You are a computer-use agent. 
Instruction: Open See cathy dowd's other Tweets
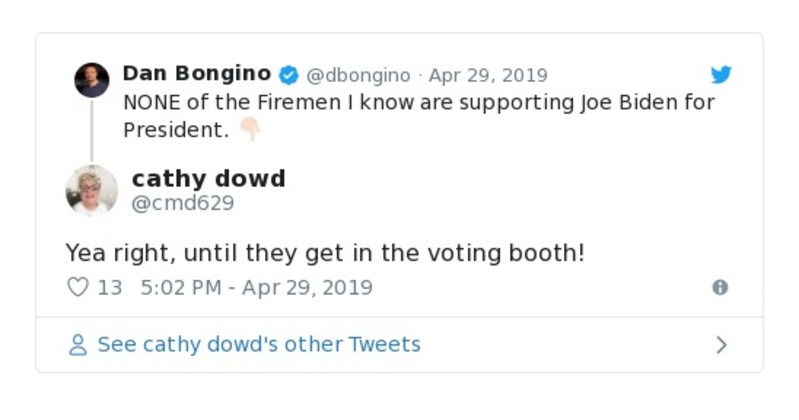(x=258, y=345)
